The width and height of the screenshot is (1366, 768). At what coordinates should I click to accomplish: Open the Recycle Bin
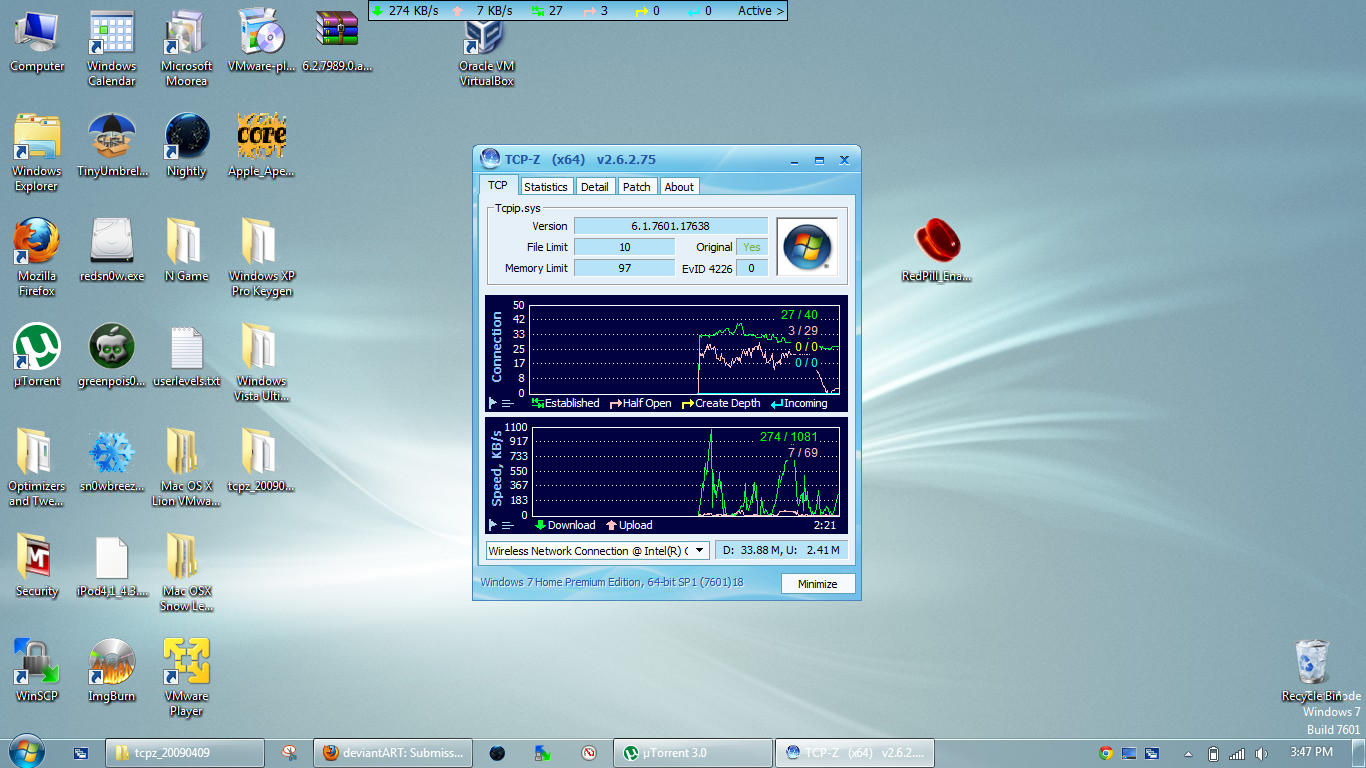[1312, 671]
